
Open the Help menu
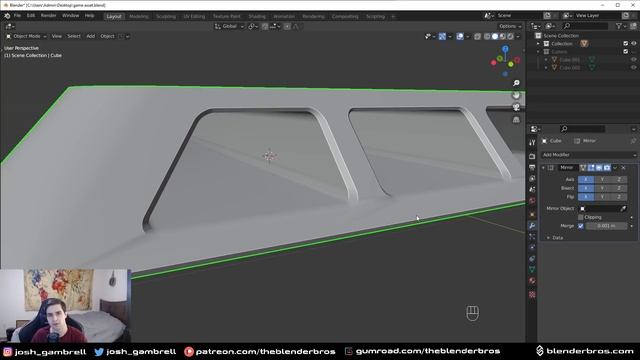coord(89,16)
